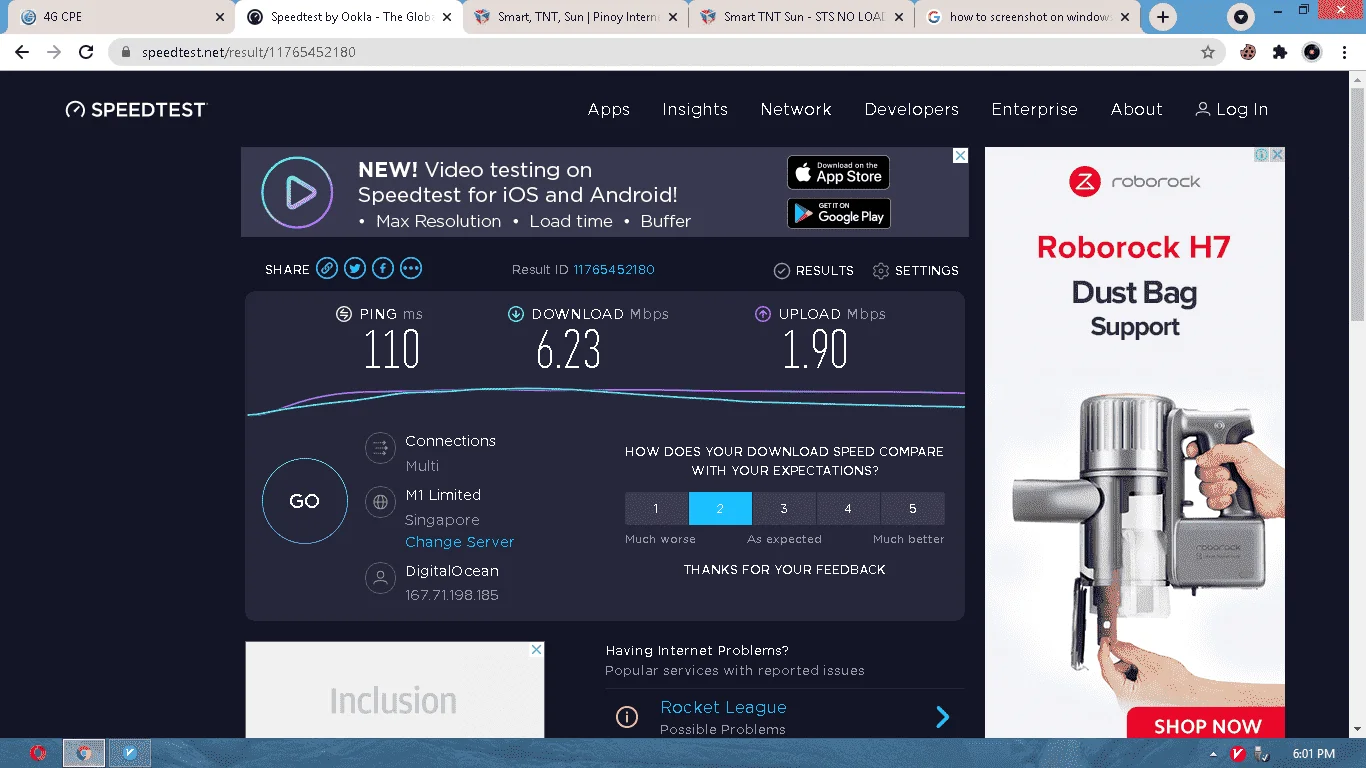Click the cookie extension icon

(1248, 52)
